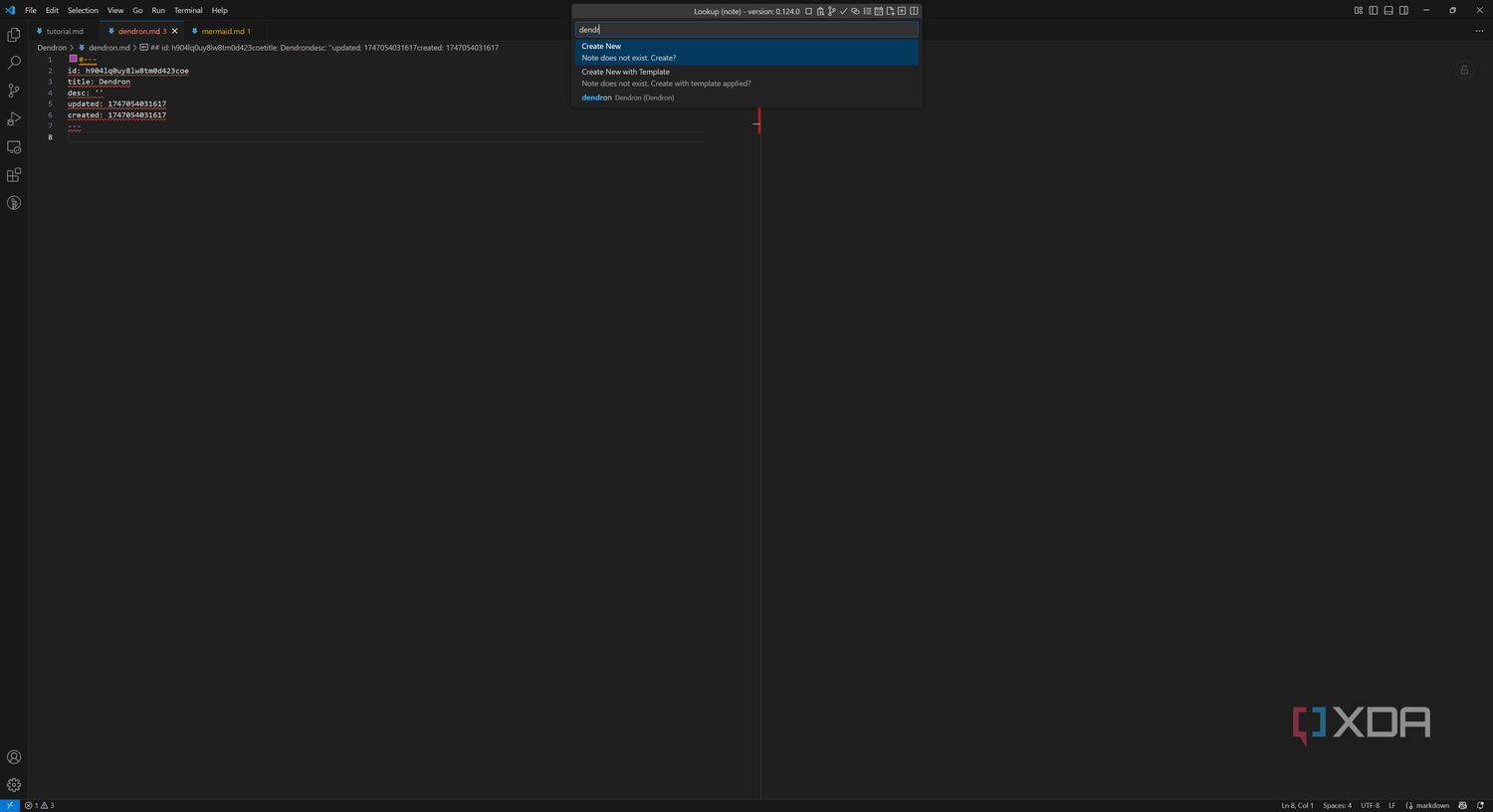Toggle Secondary Side Bar layout icon

tap(1403, 10)
